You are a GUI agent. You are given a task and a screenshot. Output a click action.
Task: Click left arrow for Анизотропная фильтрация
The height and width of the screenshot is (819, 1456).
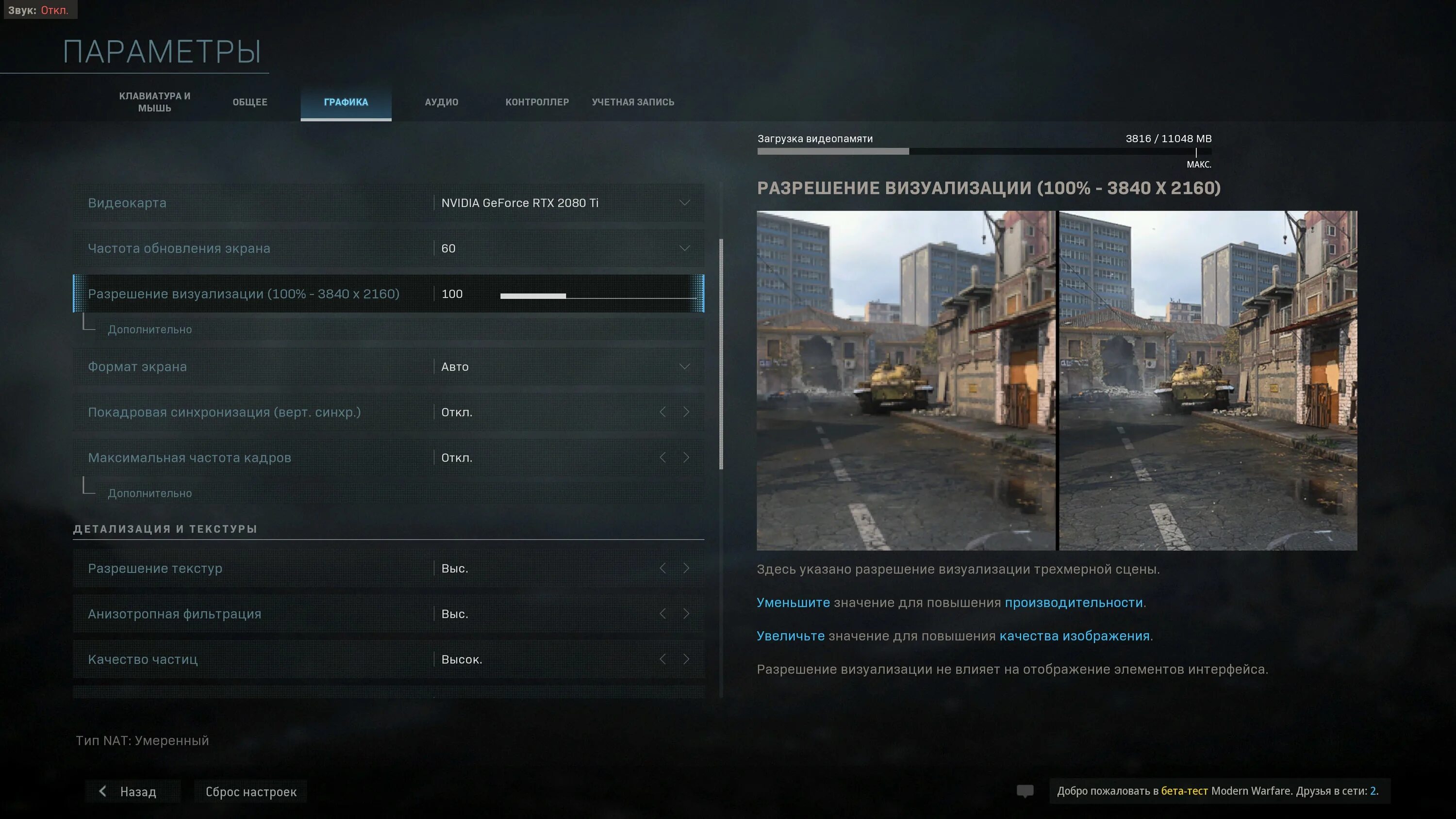[662, 613]
